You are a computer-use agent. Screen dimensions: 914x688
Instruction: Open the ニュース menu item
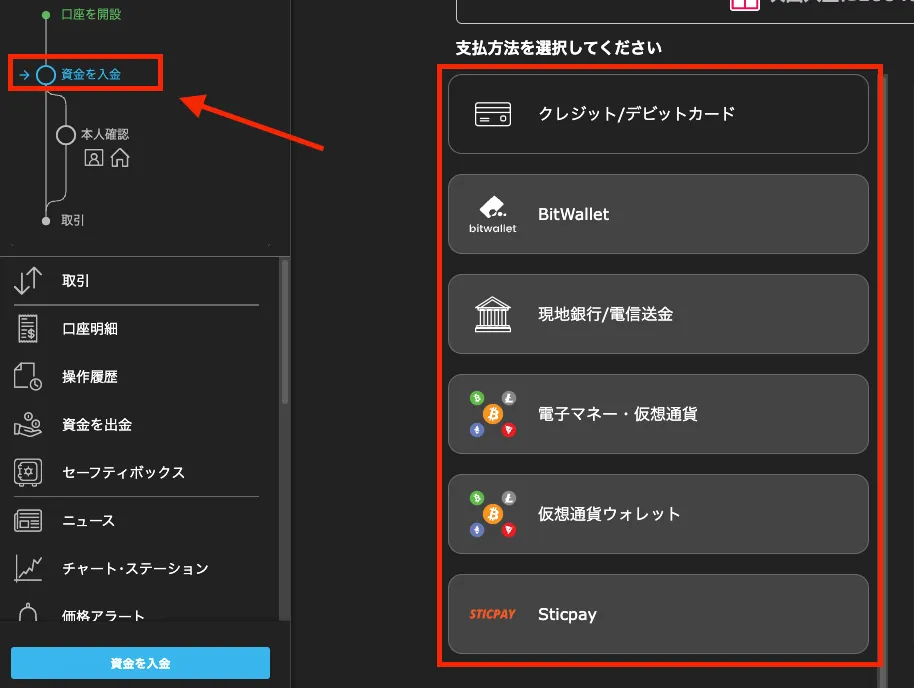click(x=29, y=520)
